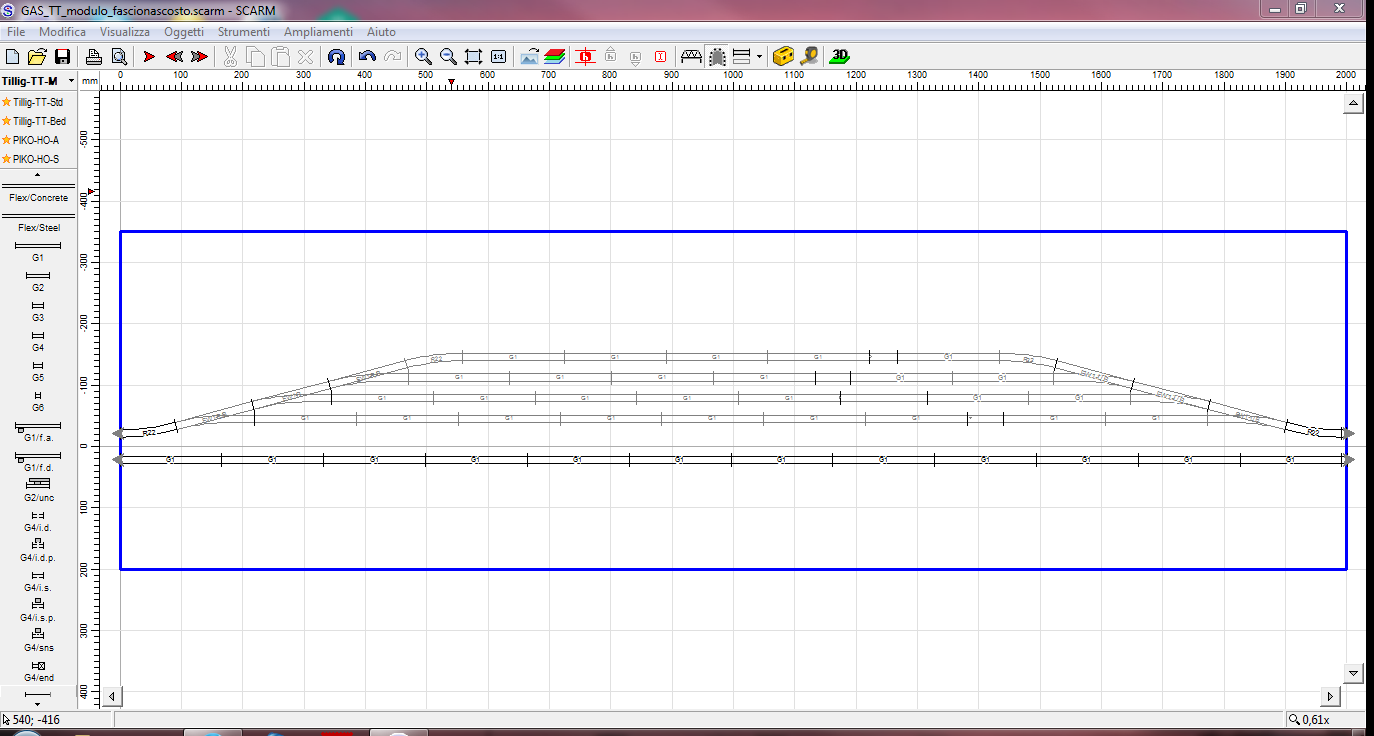Image resolution: width=1374 pixels, height=736 pixels.
Task: Fit the layout to screen
Action: pyautogui.click(x=473, y=57)
